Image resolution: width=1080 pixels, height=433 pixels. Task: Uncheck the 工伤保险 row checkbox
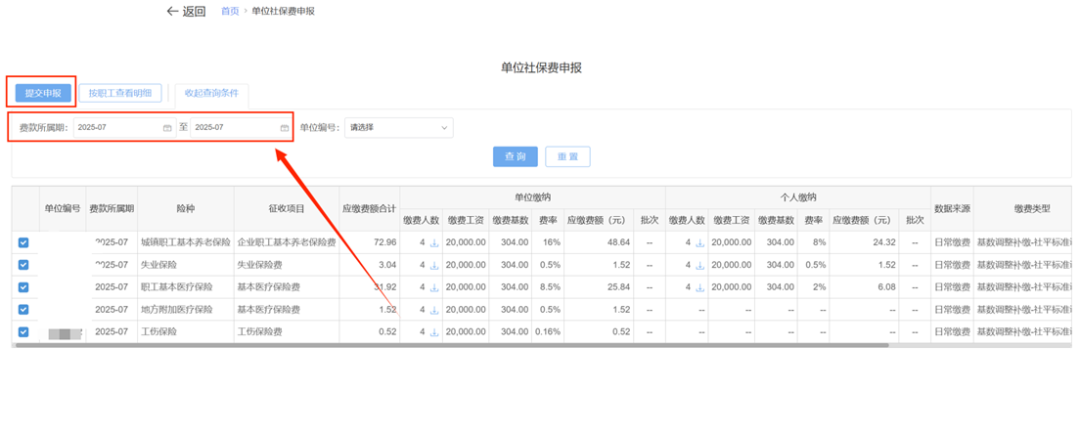[24, 332]
